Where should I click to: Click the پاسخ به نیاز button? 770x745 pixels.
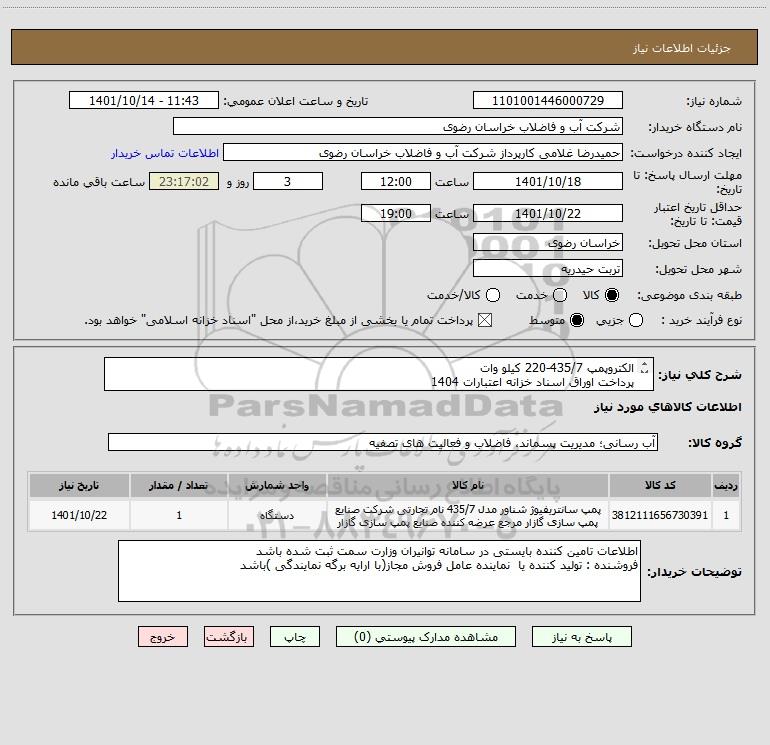tap(581, 637)
